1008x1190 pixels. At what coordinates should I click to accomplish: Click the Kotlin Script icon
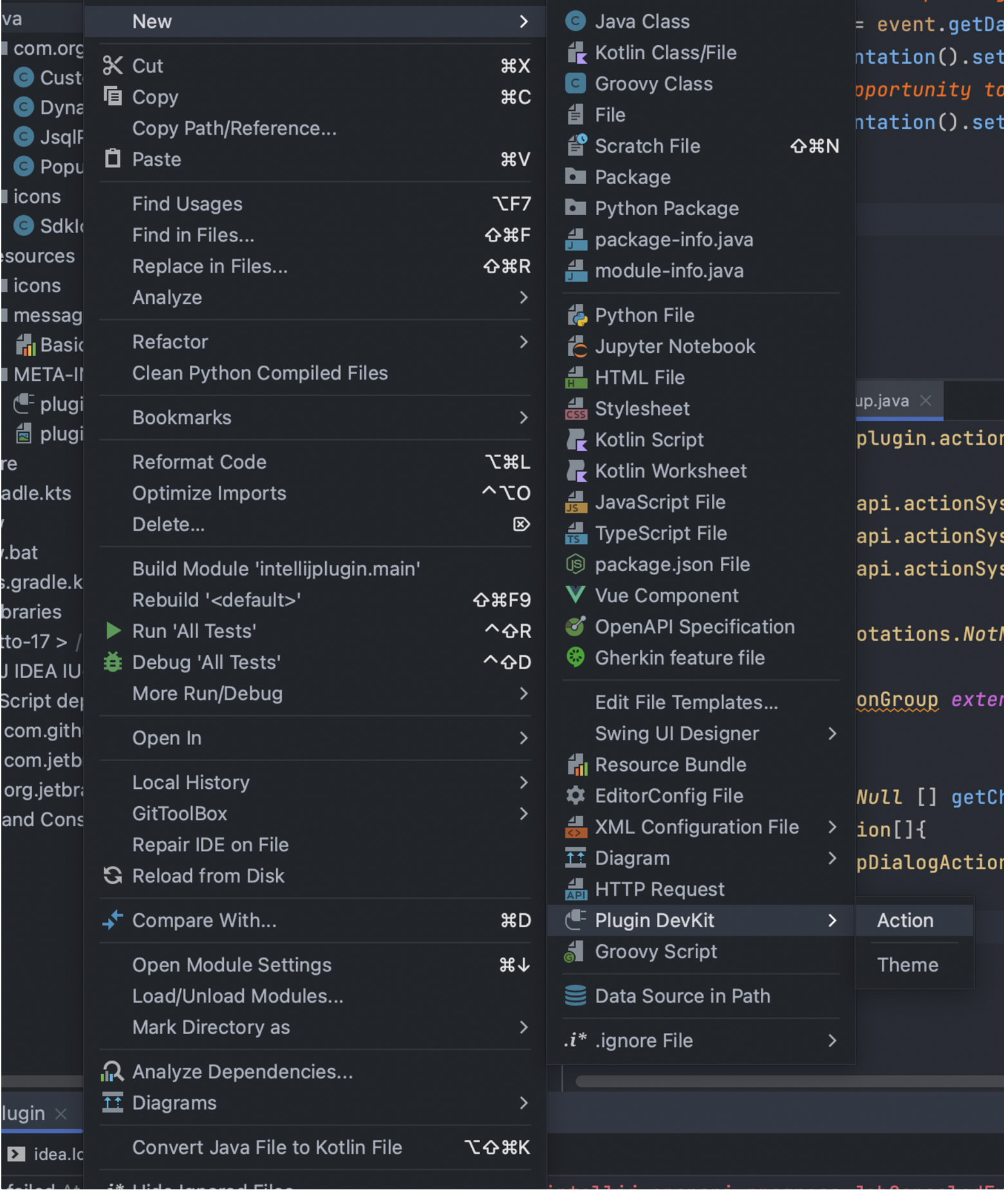577,440
